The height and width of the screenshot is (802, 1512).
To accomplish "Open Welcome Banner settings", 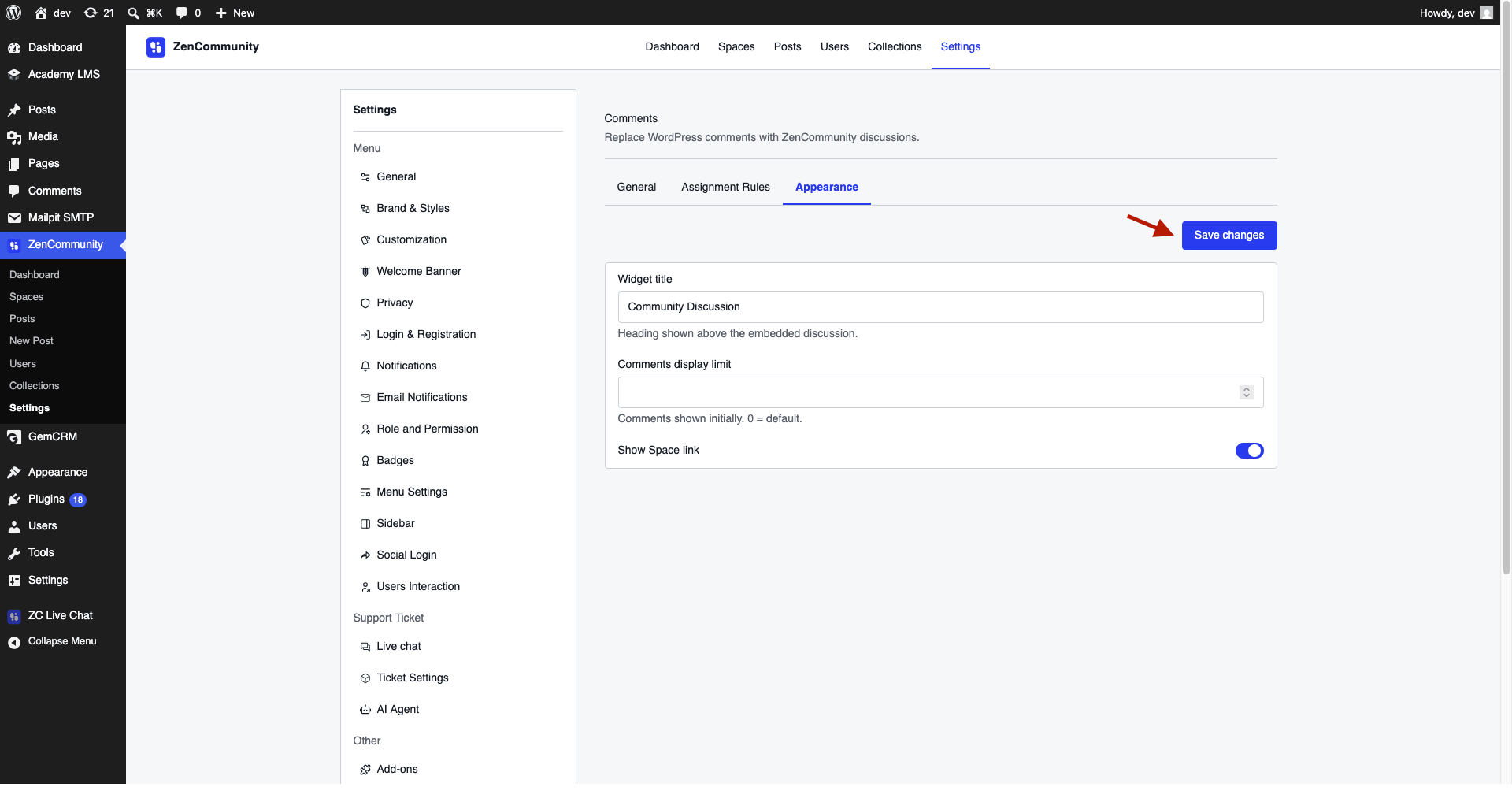I will pyautogui.click(x=419, y=272).
